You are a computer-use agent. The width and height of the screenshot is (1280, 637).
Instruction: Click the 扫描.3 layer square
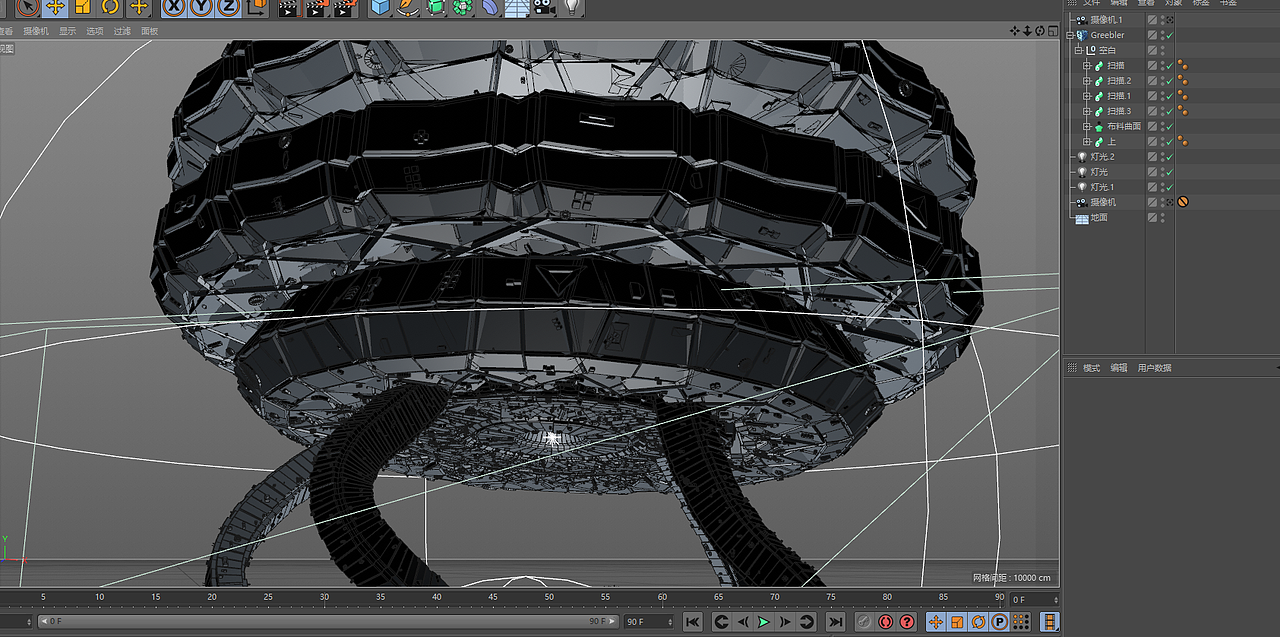(1152, 111)
